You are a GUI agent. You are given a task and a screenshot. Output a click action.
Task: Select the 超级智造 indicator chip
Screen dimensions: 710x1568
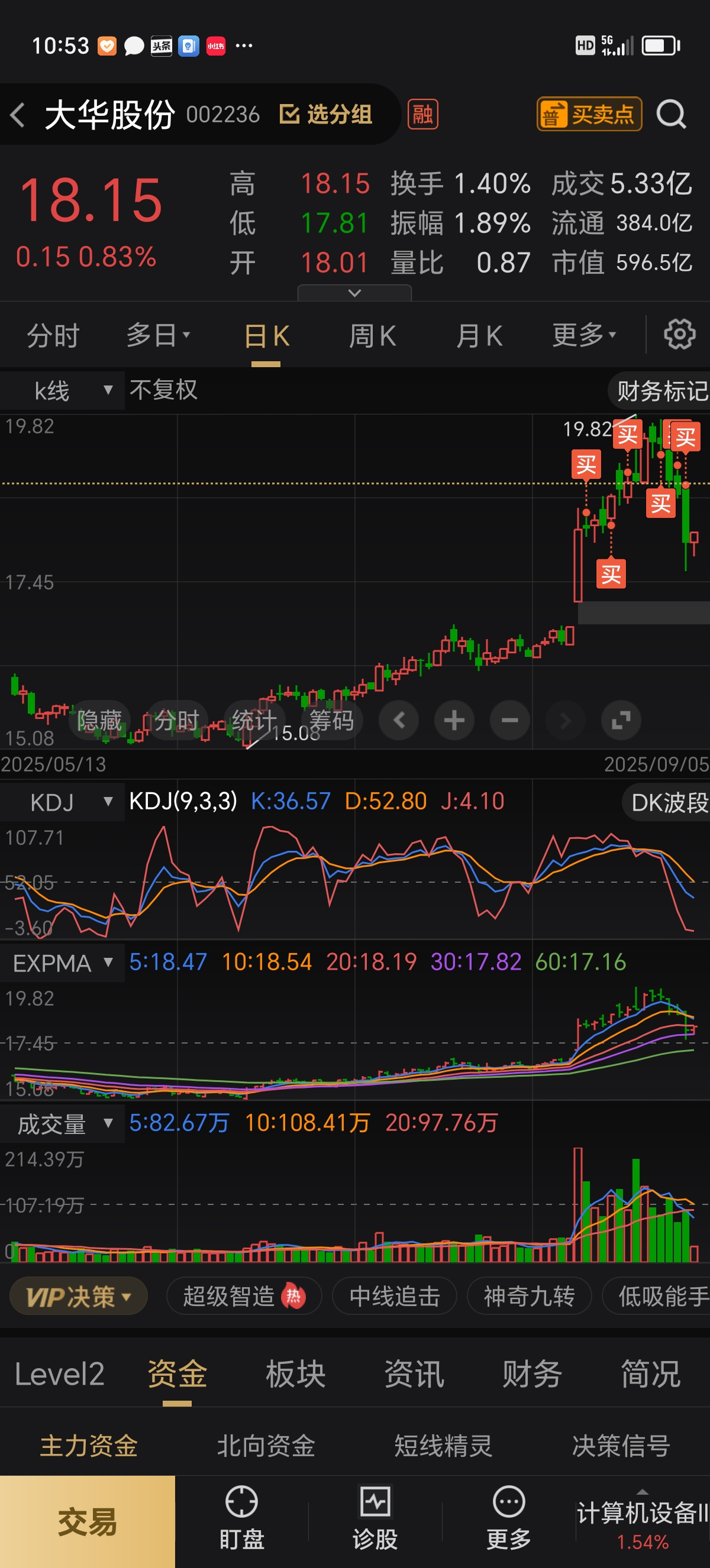point(244,1297)
